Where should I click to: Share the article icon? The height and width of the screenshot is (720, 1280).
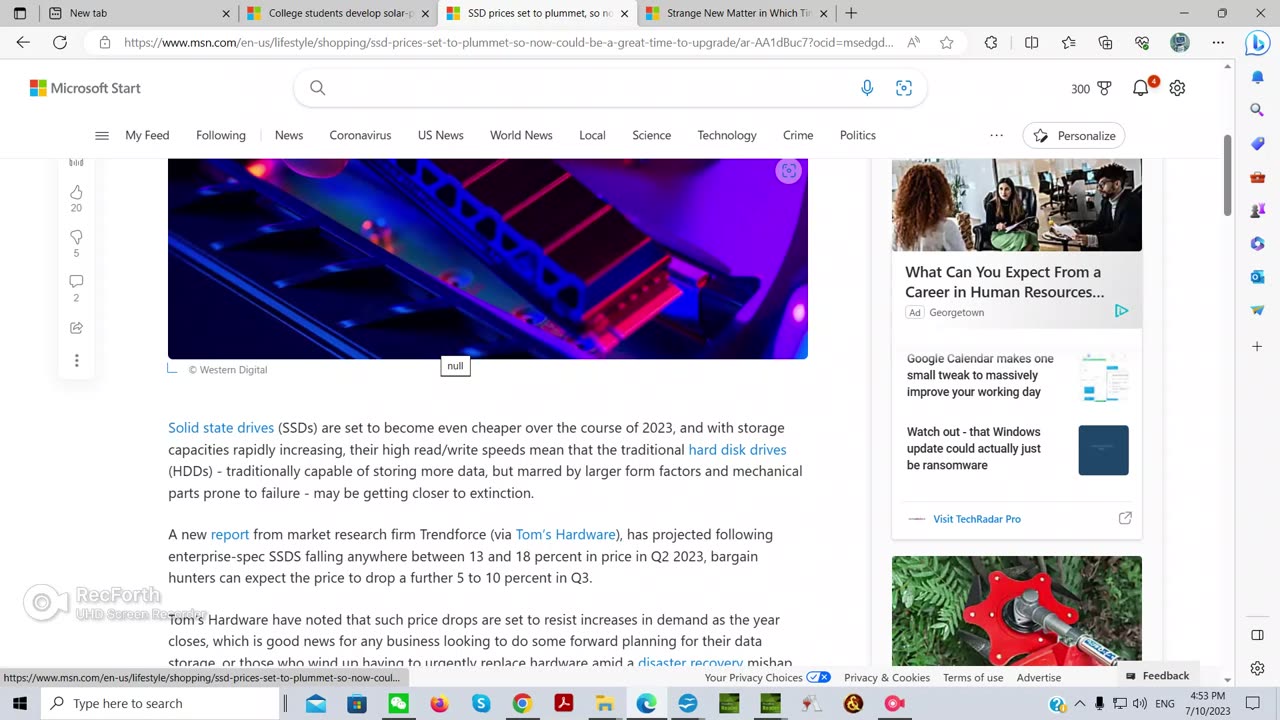76,328
